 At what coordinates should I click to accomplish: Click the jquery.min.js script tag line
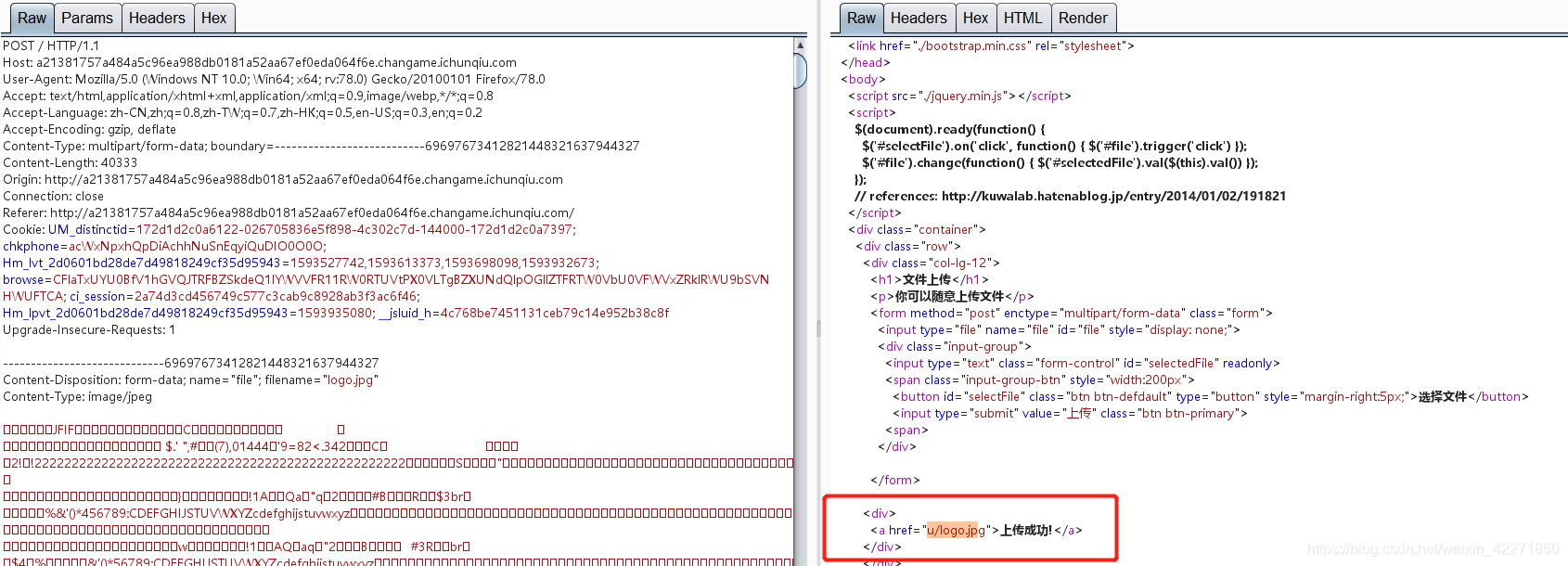tap(959, 96)
